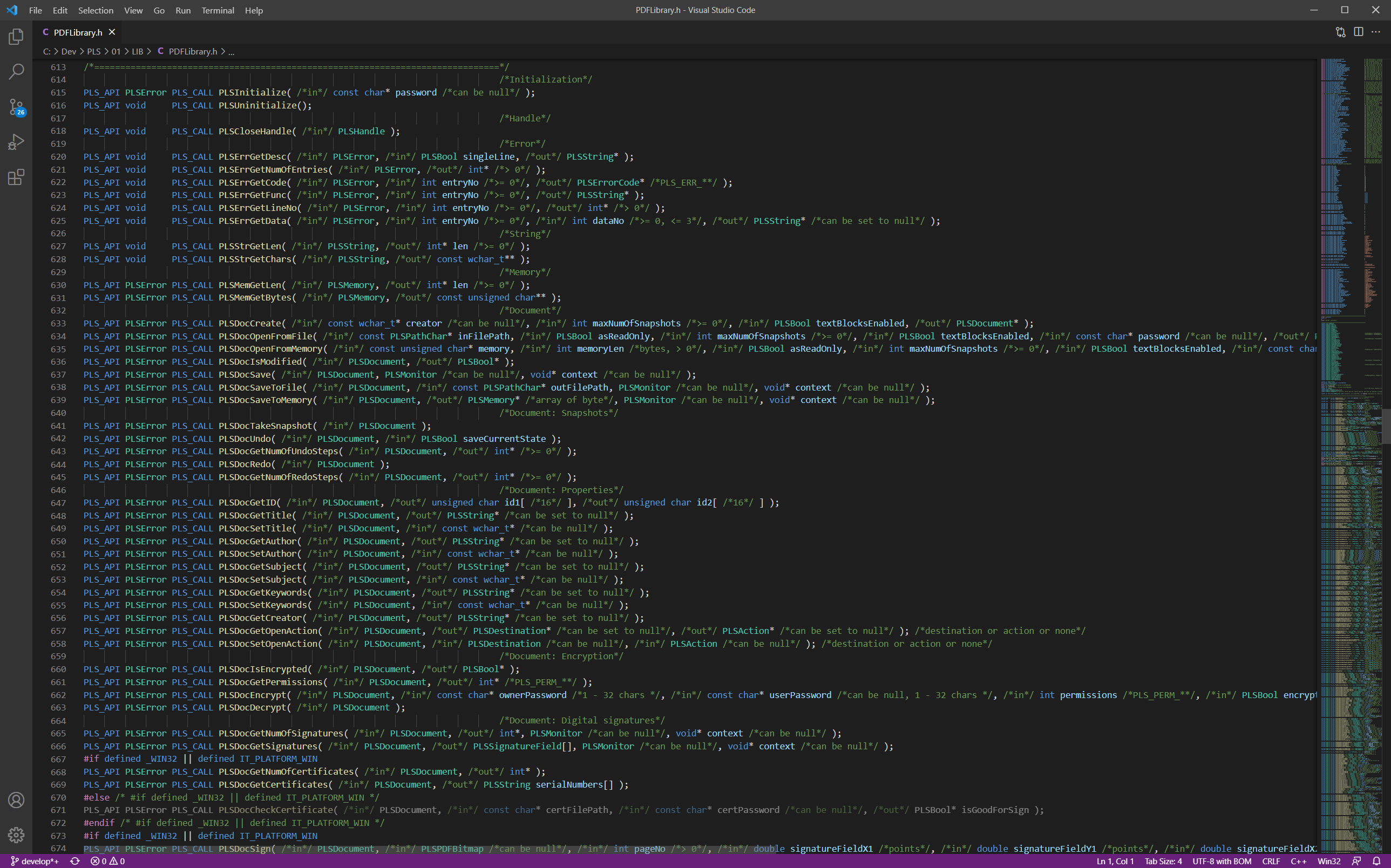Change UTF-8 with BOM encoding
Screen dimensions: 1391x868
[1222, 861]
